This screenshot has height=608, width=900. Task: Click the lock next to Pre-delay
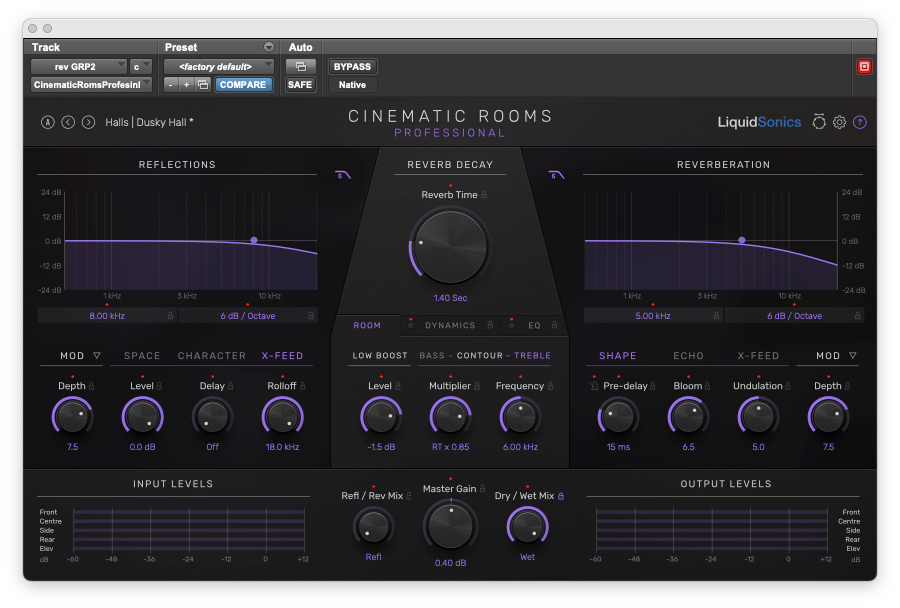coord(653,386)
